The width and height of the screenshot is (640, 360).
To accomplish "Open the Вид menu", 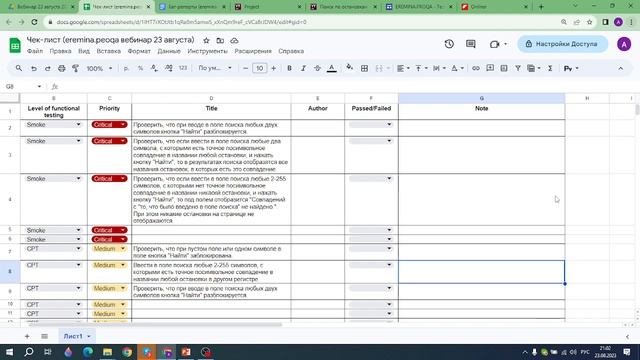I will click(84, 51).
